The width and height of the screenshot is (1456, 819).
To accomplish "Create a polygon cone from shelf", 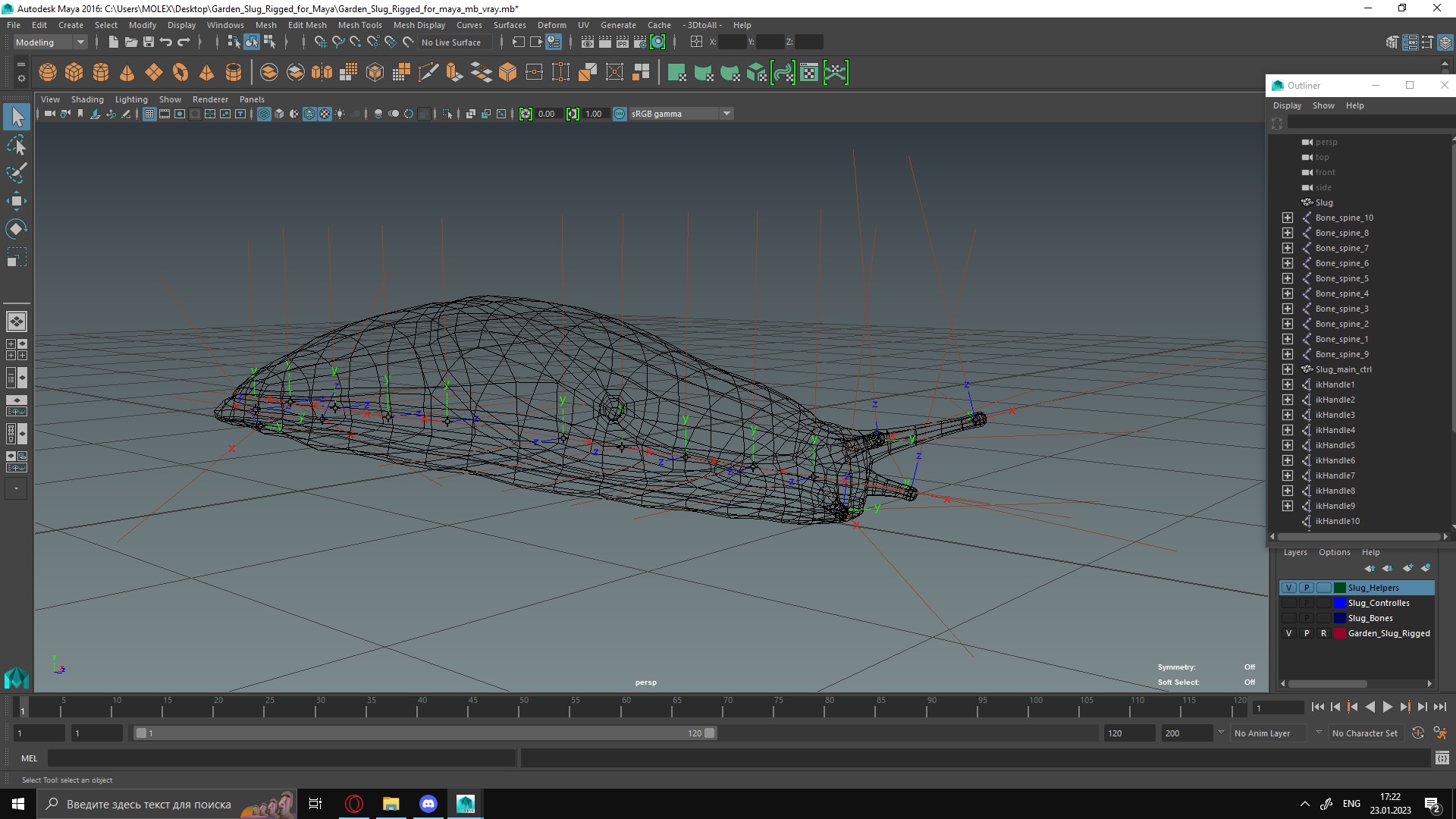I will 127,73.
